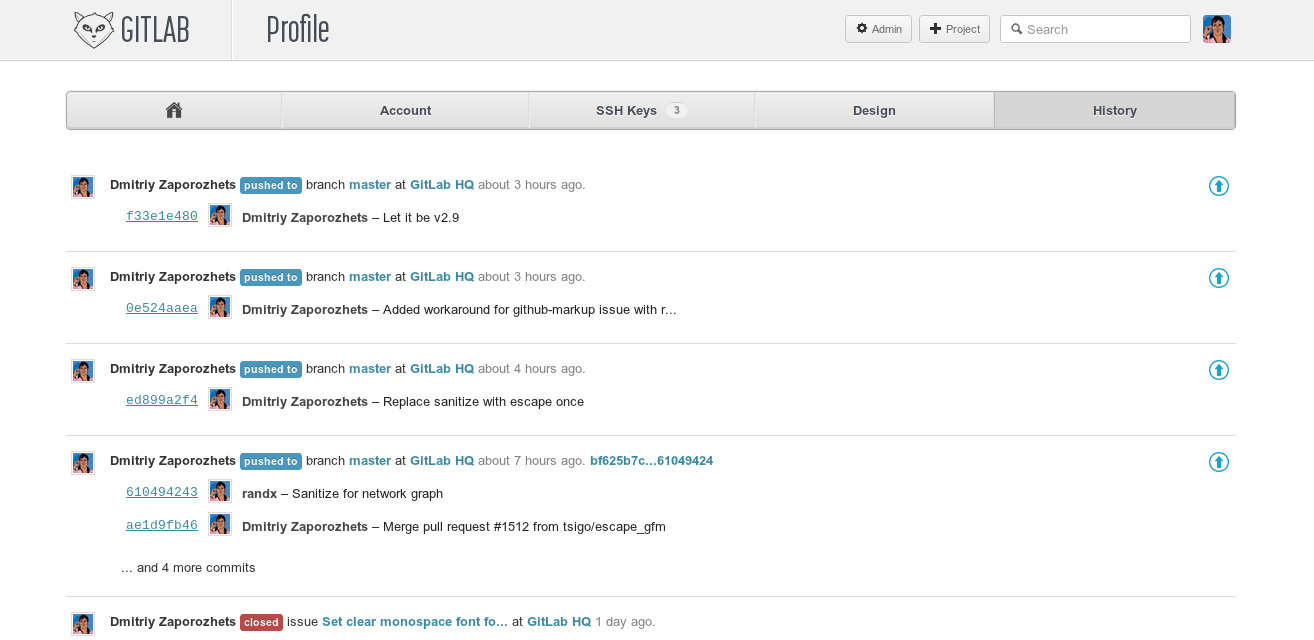Open commit 0e524aaea
Viewport: 1314px width, 640px height.
[x=162, y=308]
